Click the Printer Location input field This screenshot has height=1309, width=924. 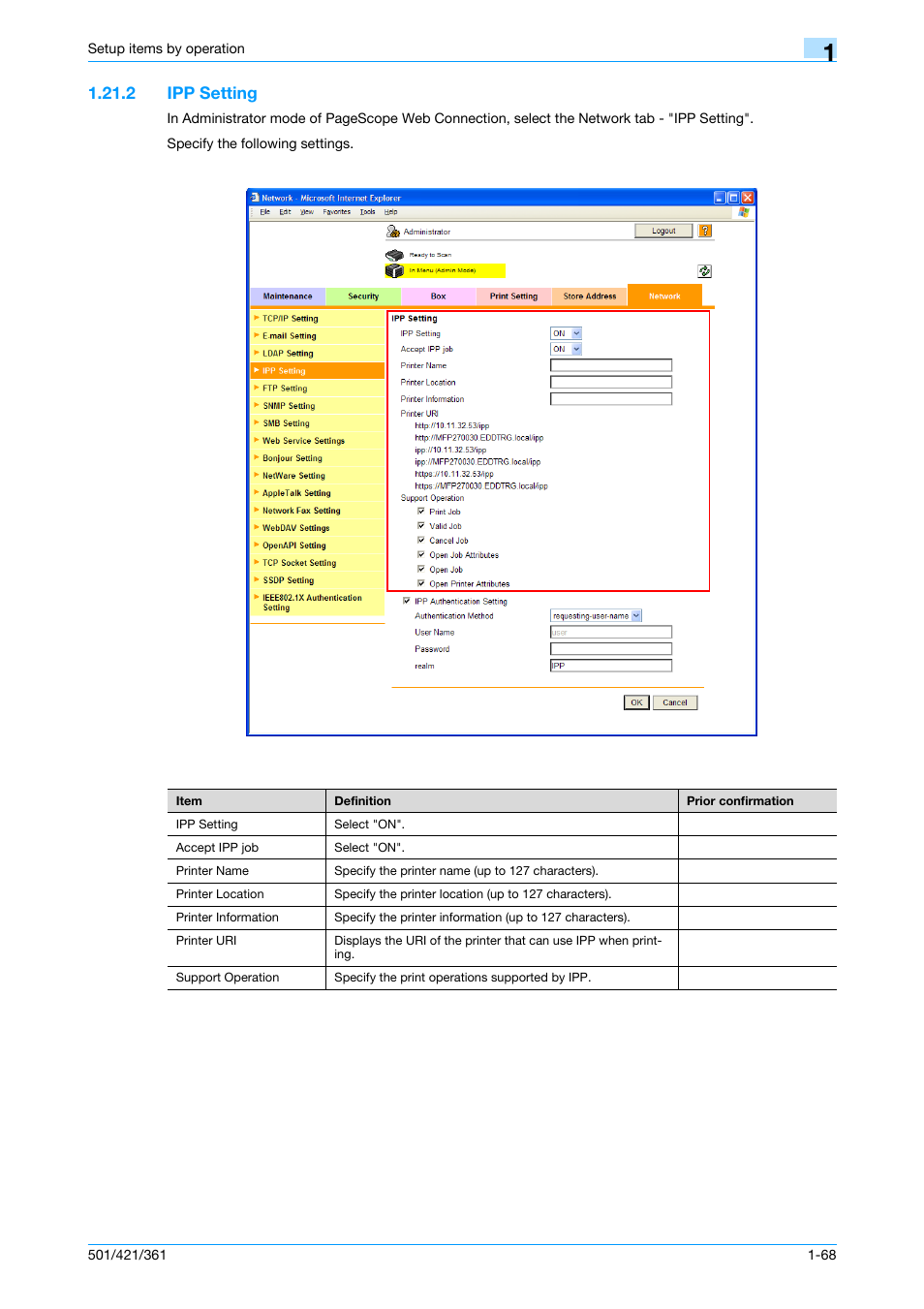coord(611,382)
